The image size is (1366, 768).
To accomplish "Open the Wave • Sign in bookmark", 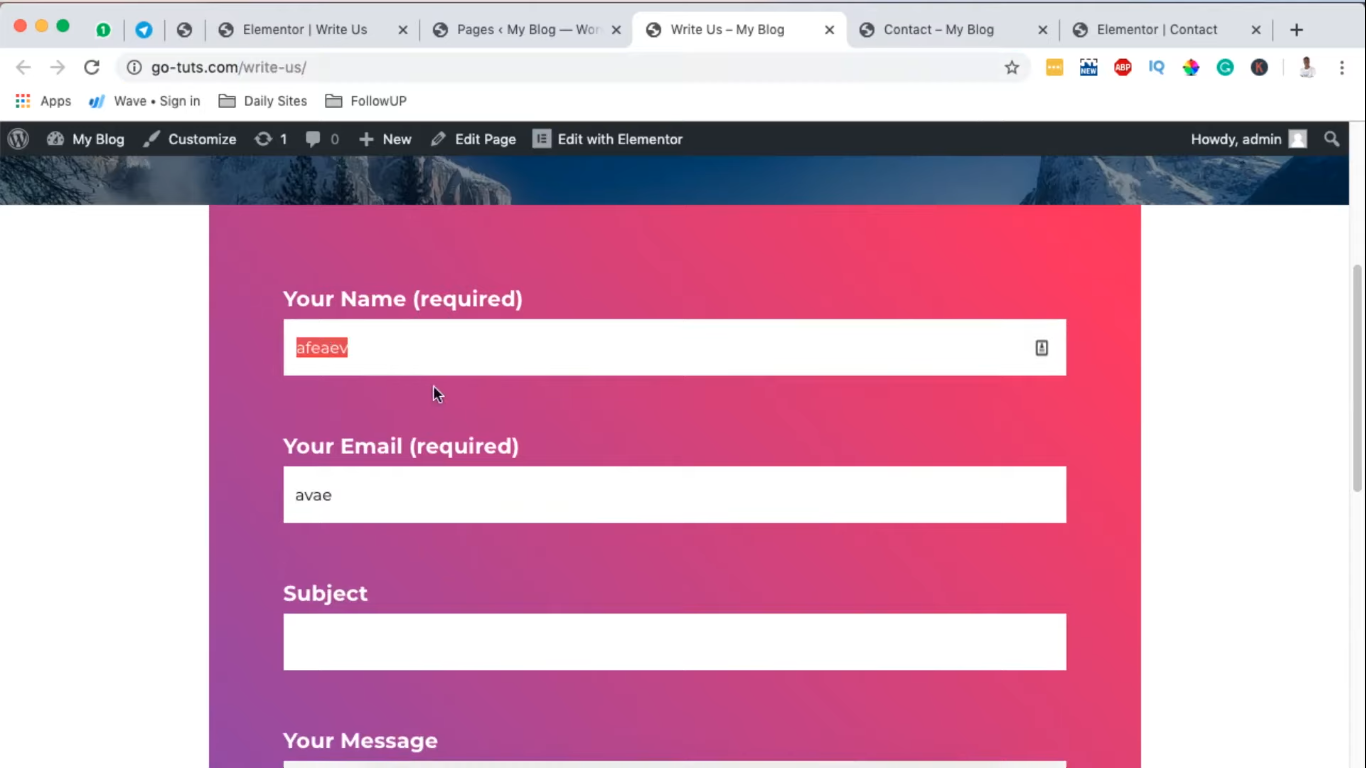I will pyautogui.click(x=145, y=101).
